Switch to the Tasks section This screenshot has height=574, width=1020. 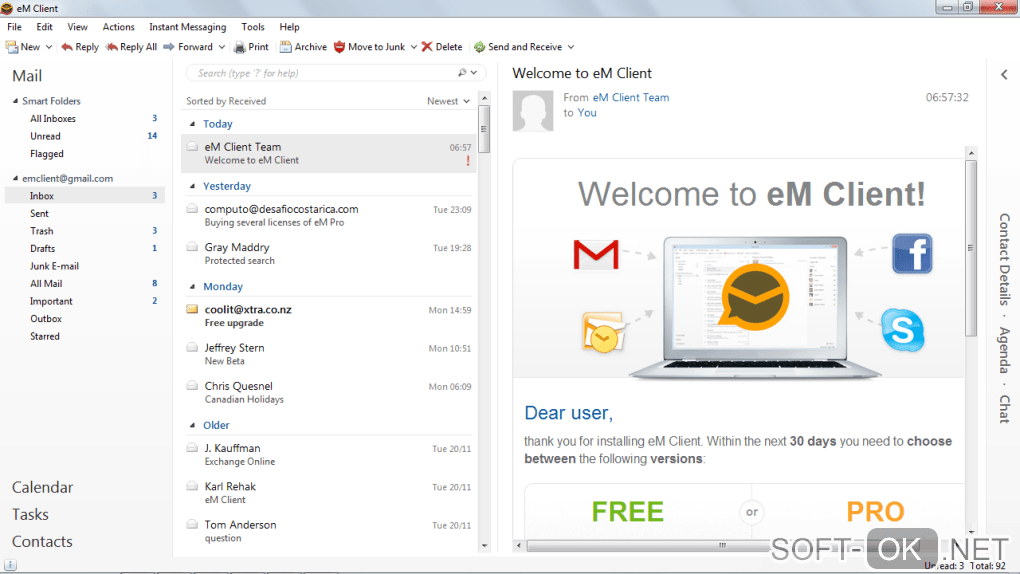coord(30,514)
